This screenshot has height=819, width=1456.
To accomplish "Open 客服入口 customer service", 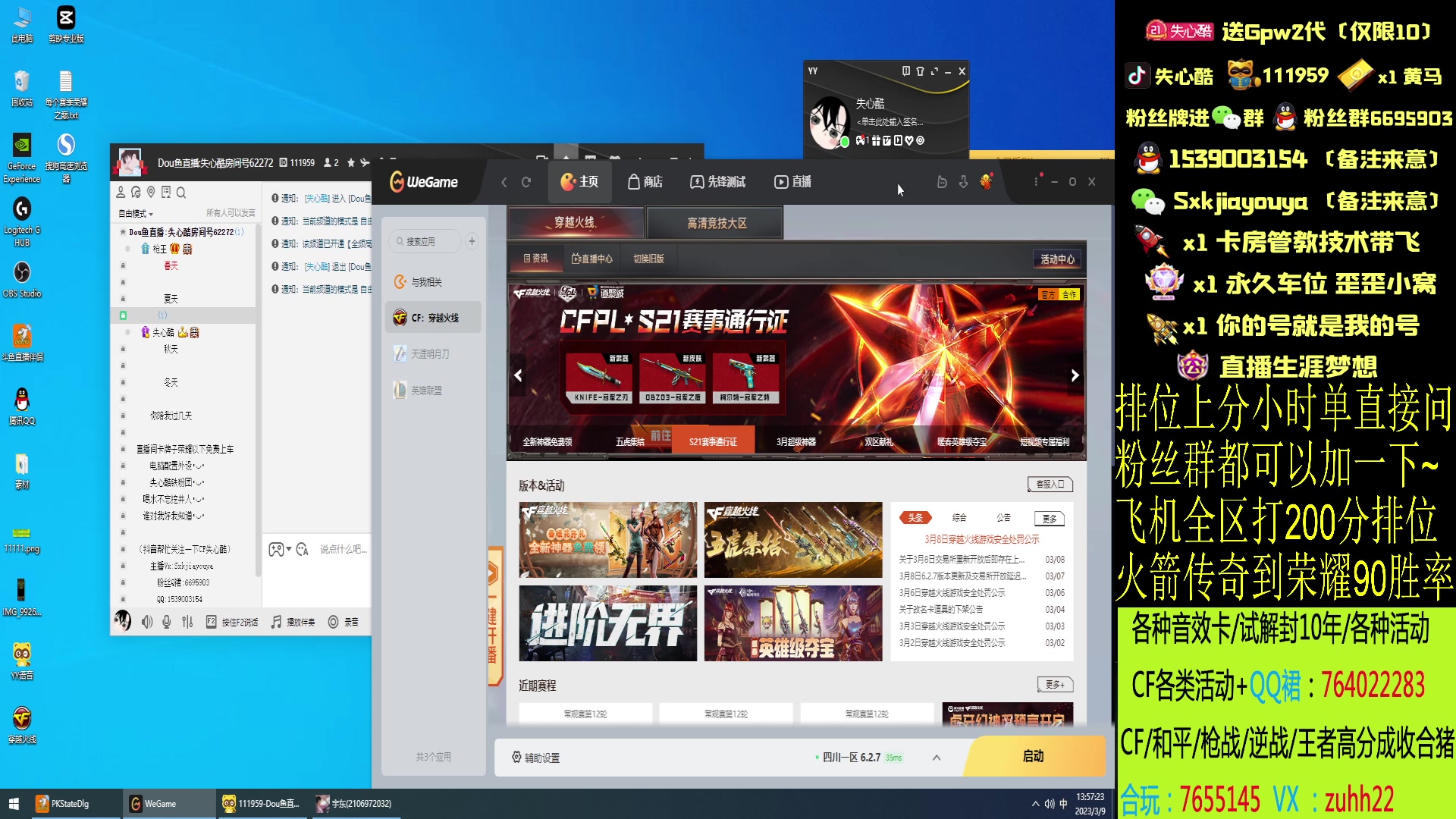I will point(1050,485).
